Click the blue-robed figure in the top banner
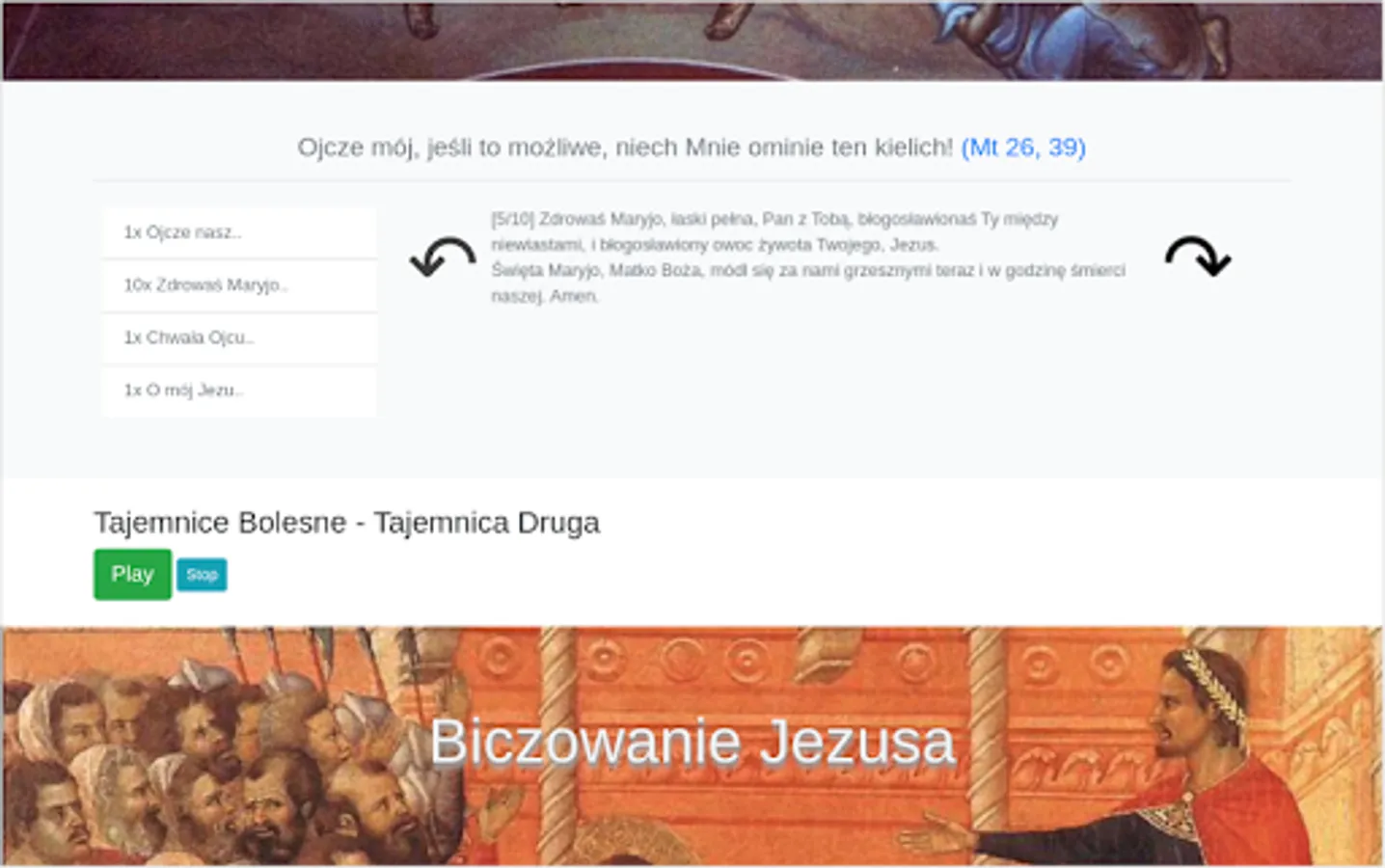This screenshot has width=1385, height=868. click(1003, 37)
